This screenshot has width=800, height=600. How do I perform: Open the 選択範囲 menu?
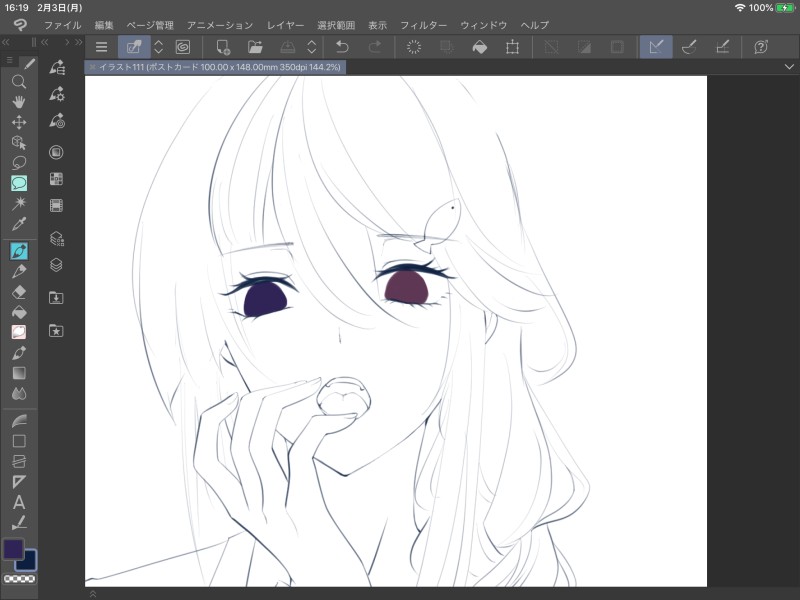(336, 25)
